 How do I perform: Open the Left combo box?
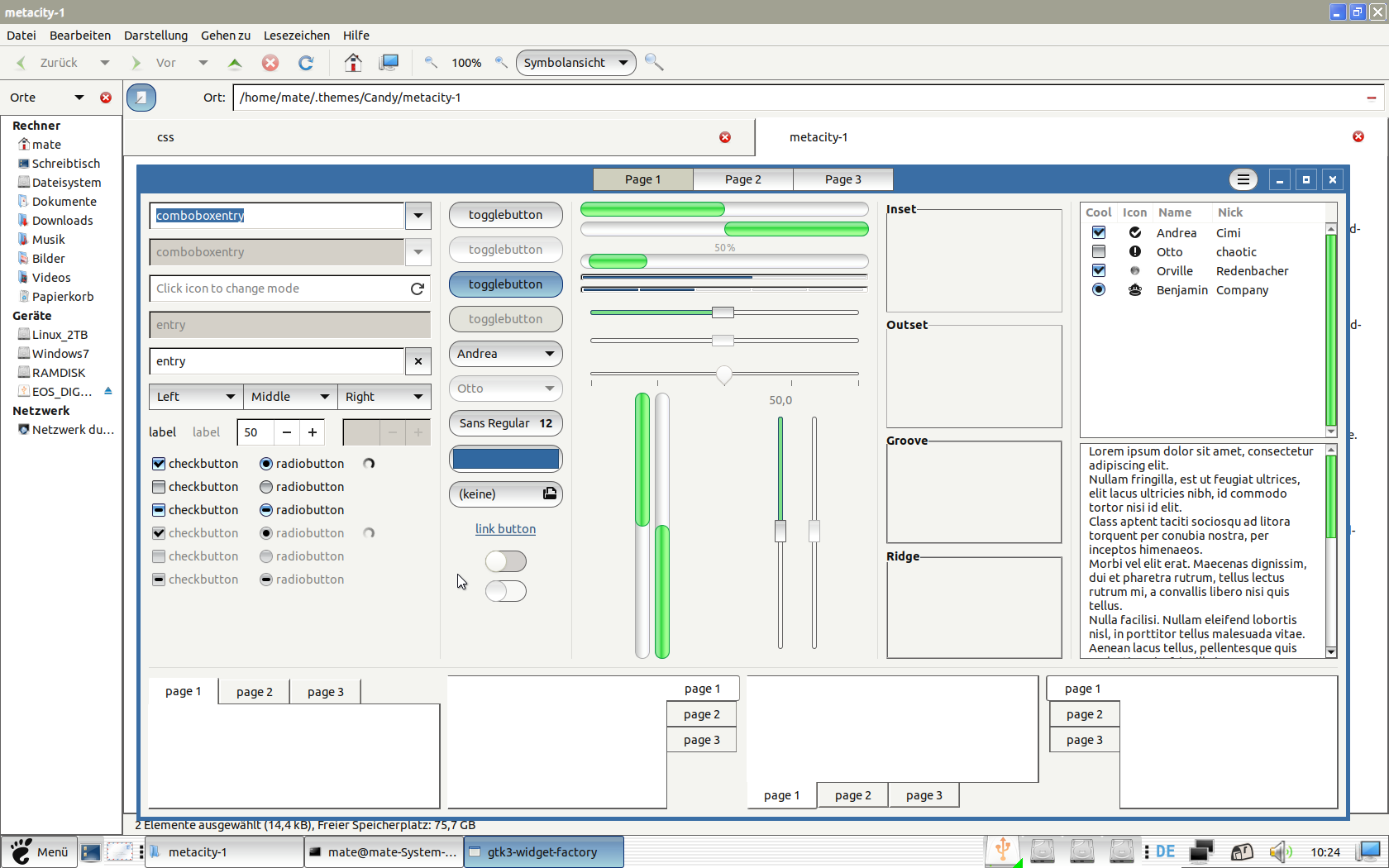point(196,397)
